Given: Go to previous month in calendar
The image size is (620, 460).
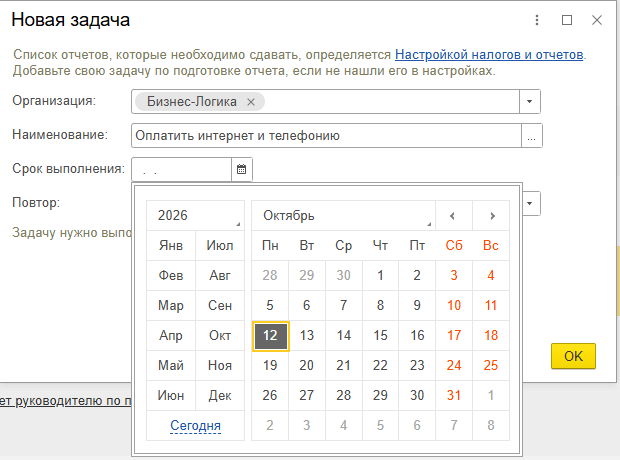Looking at the screenshot, I should (453, 216).
